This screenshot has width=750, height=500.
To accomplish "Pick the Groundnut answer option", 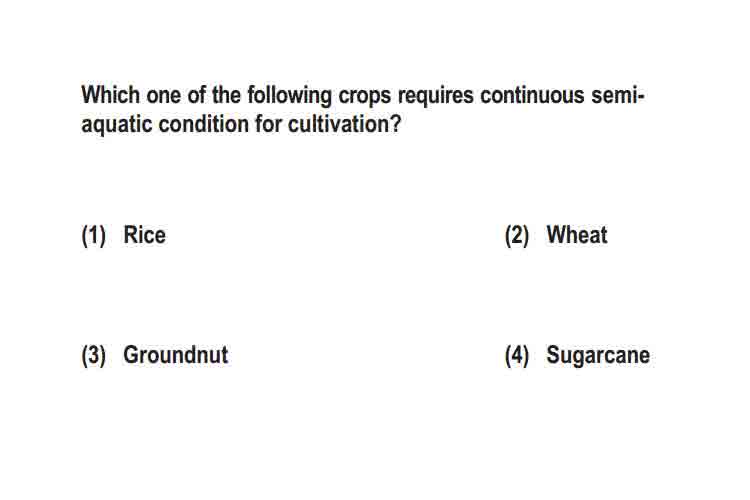I will click(x=176, y=355).
